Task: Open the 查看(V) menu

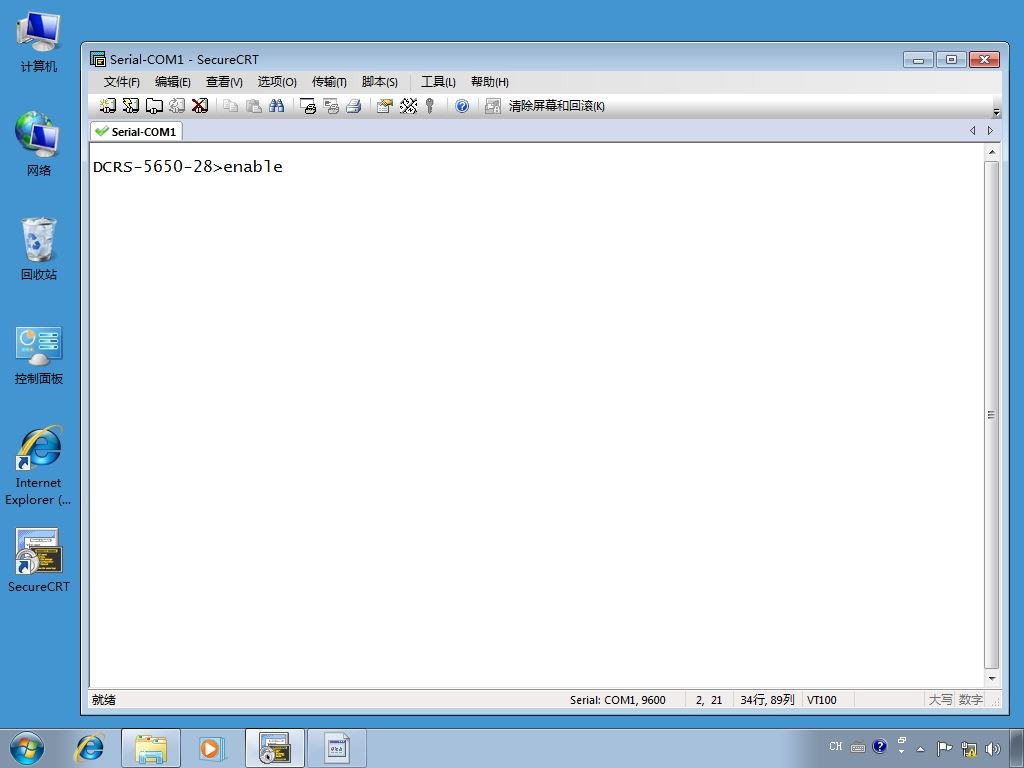Action: pos(224,82)
